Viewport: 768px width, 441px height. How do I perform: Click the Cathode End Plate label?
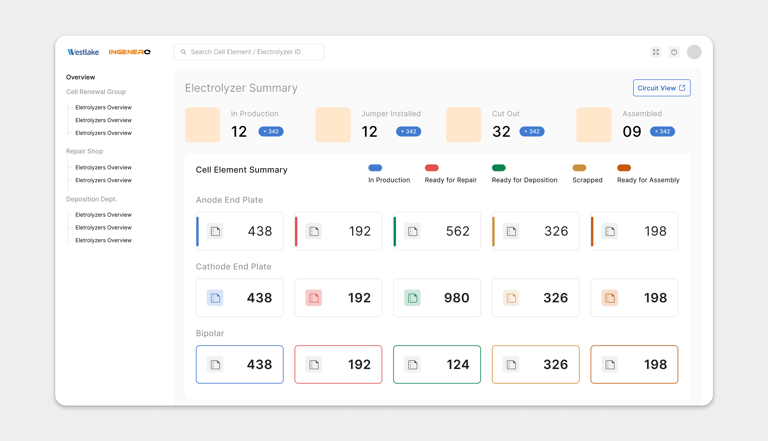[233, 267]
